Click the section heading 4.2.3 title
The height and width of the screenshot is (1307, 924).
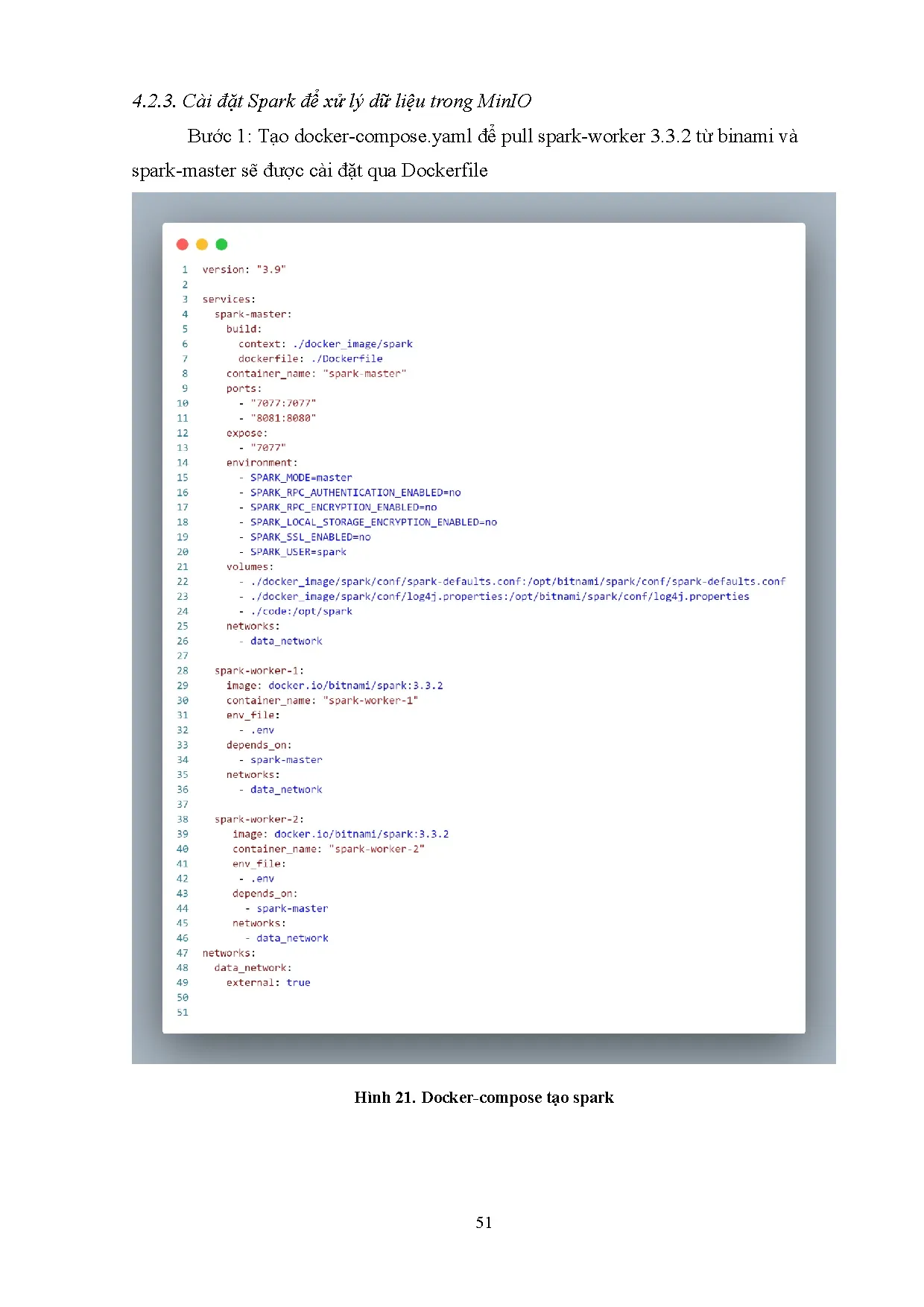[x=332, y=101]
